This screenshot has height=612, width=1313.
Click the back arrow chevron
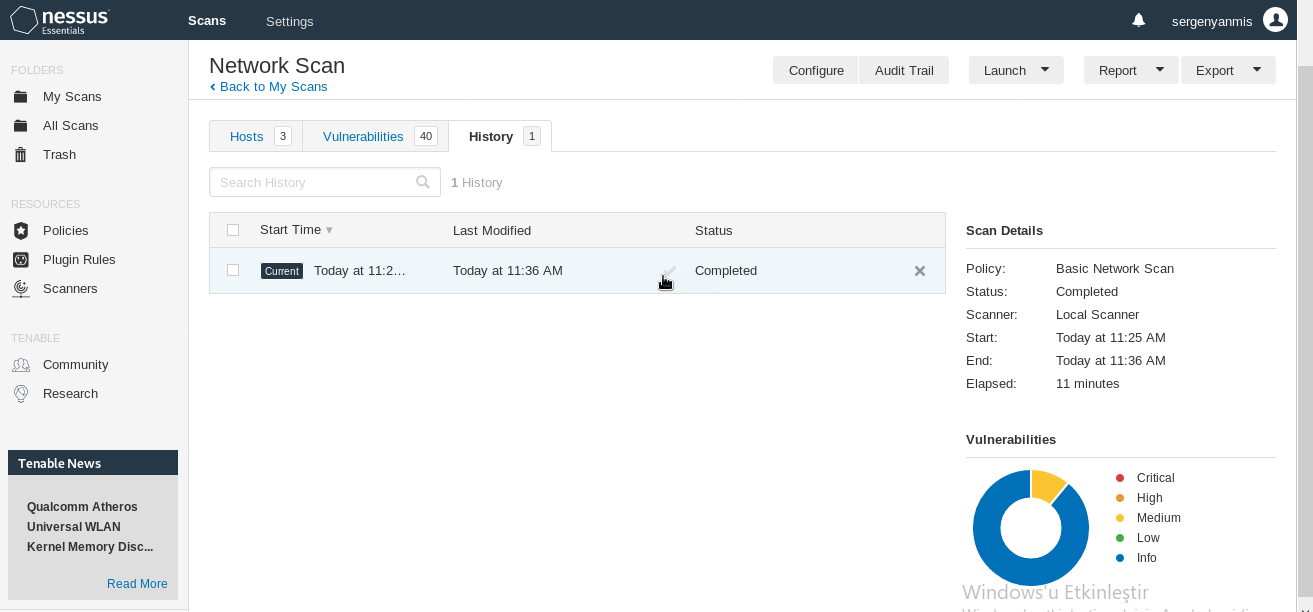click(213, 87)
